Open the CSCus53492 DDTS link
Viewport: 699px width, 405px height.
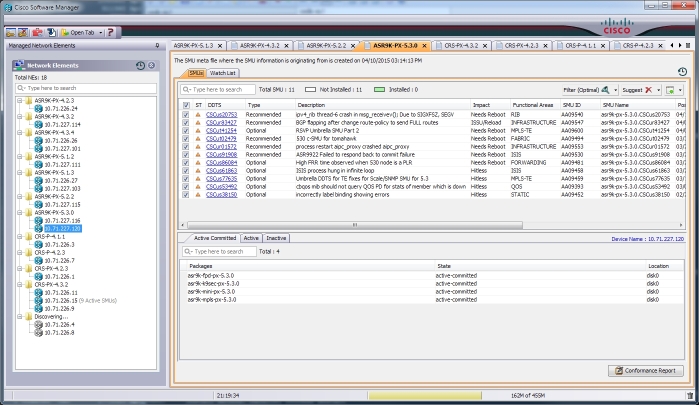tap(222, 187)
